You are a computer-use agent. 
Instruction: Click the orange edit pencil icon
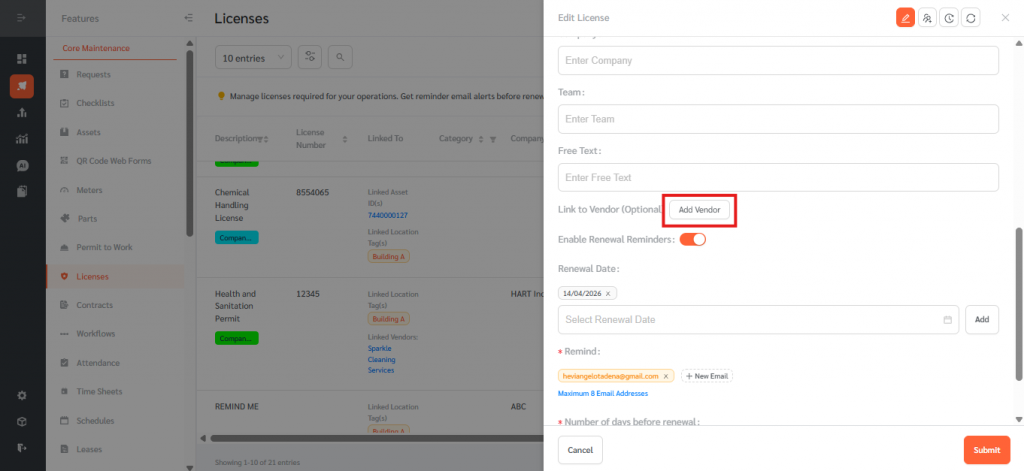click(x=905, y=18)
